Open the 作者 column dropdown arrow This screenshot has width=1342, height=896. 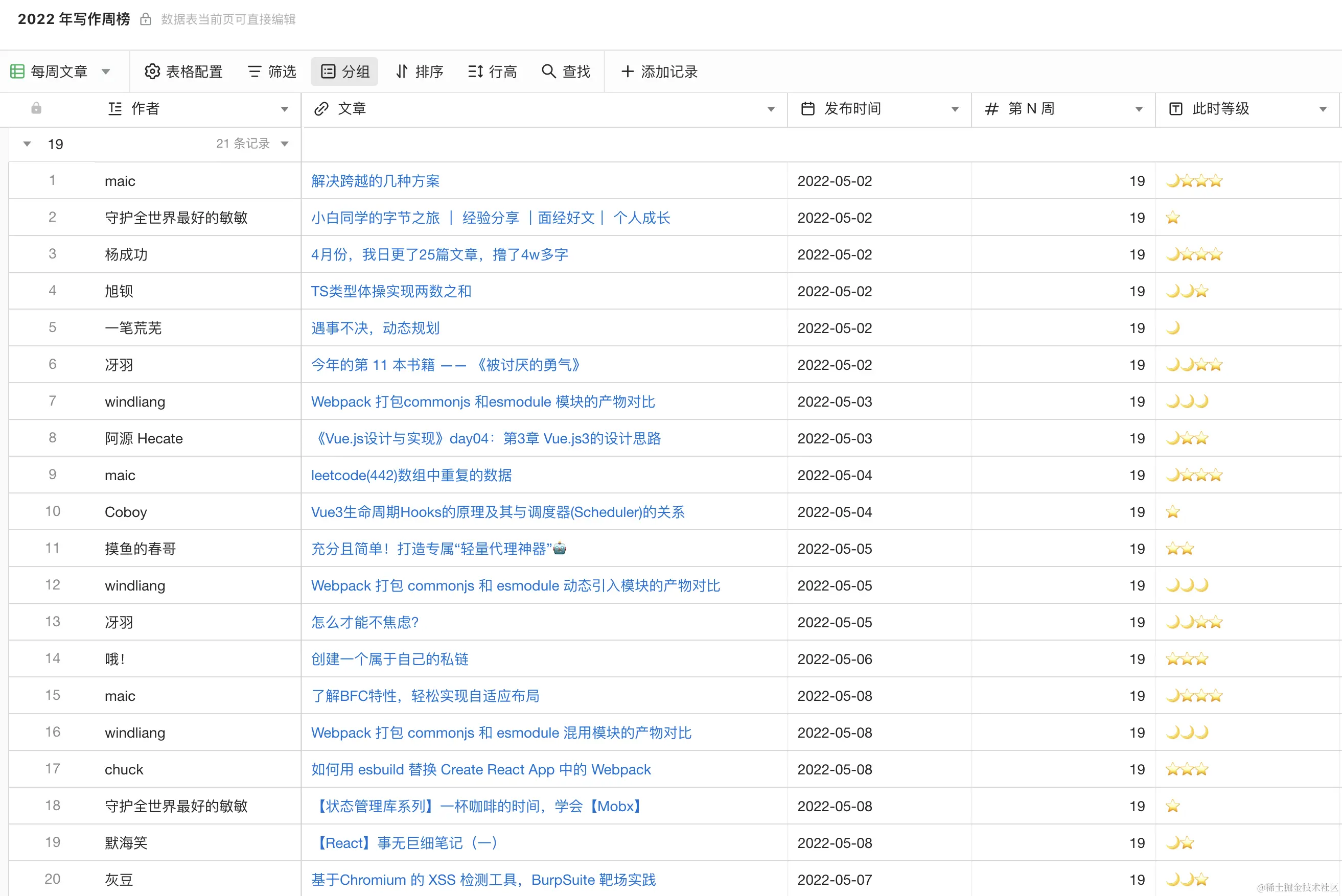point(284,109)
